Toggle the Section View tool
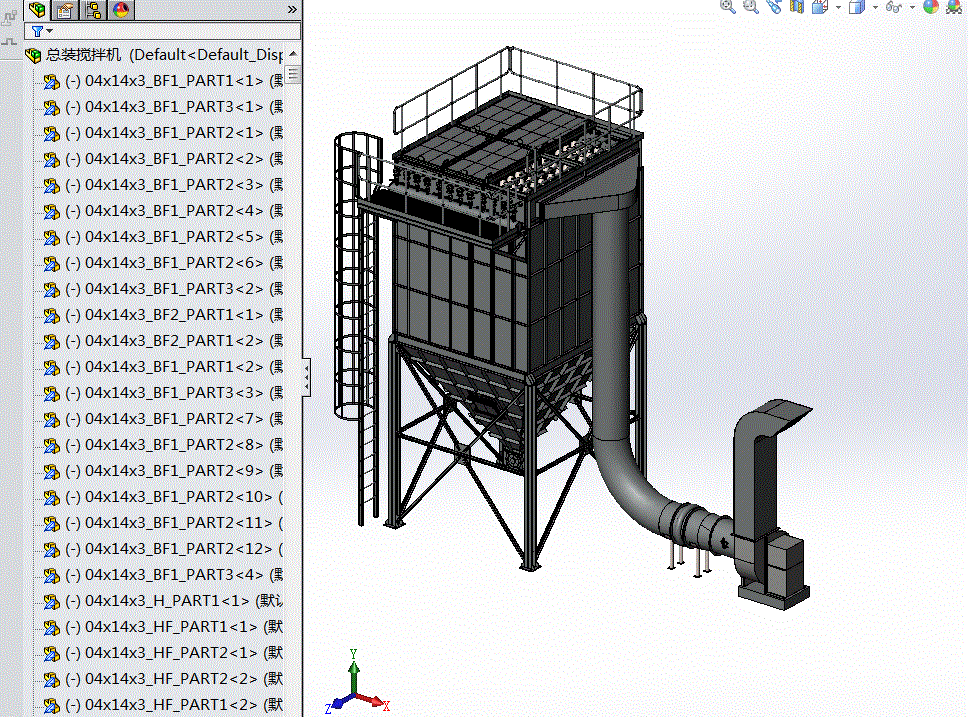This screenshot has width=968, height=717. [x=797, y=7]
